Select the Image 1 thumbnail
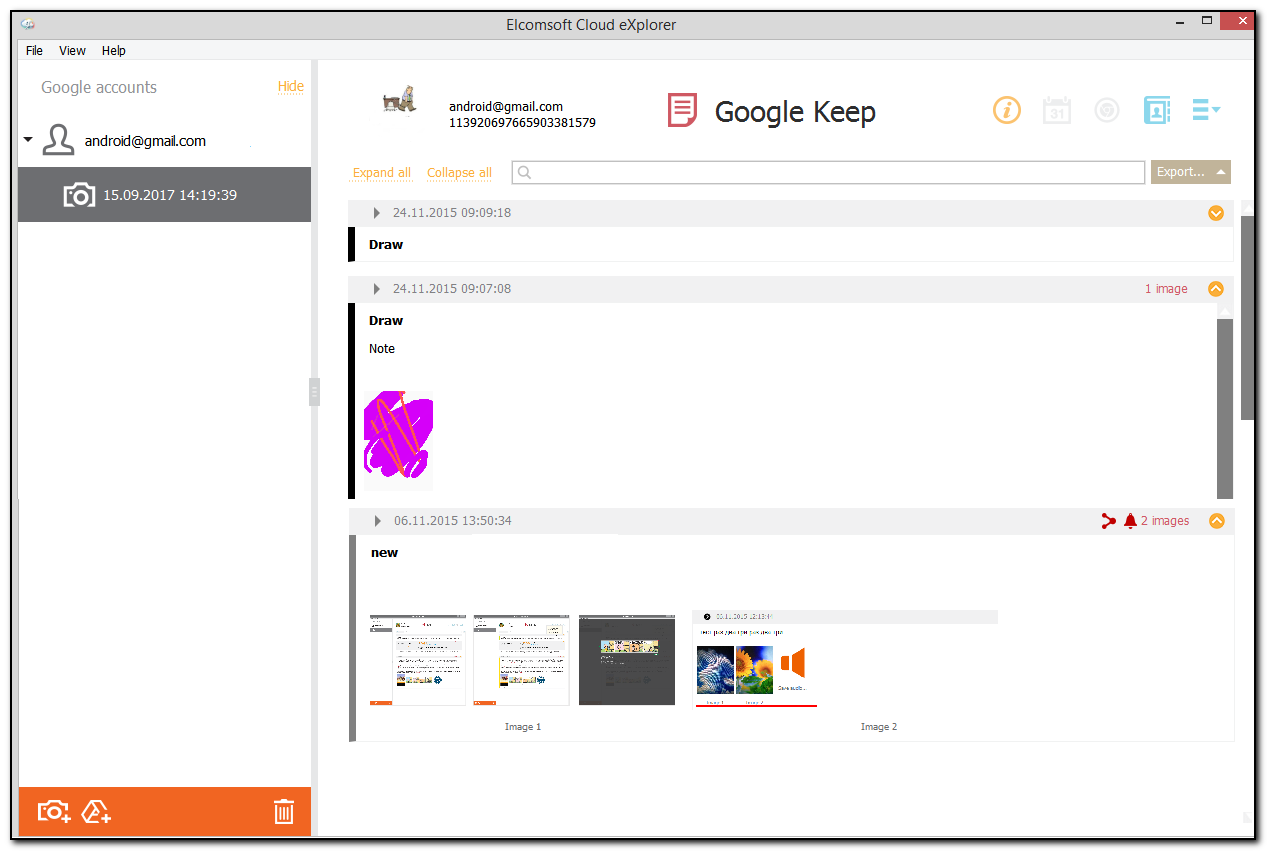1267x851 pixels. (x=520, y=660)
